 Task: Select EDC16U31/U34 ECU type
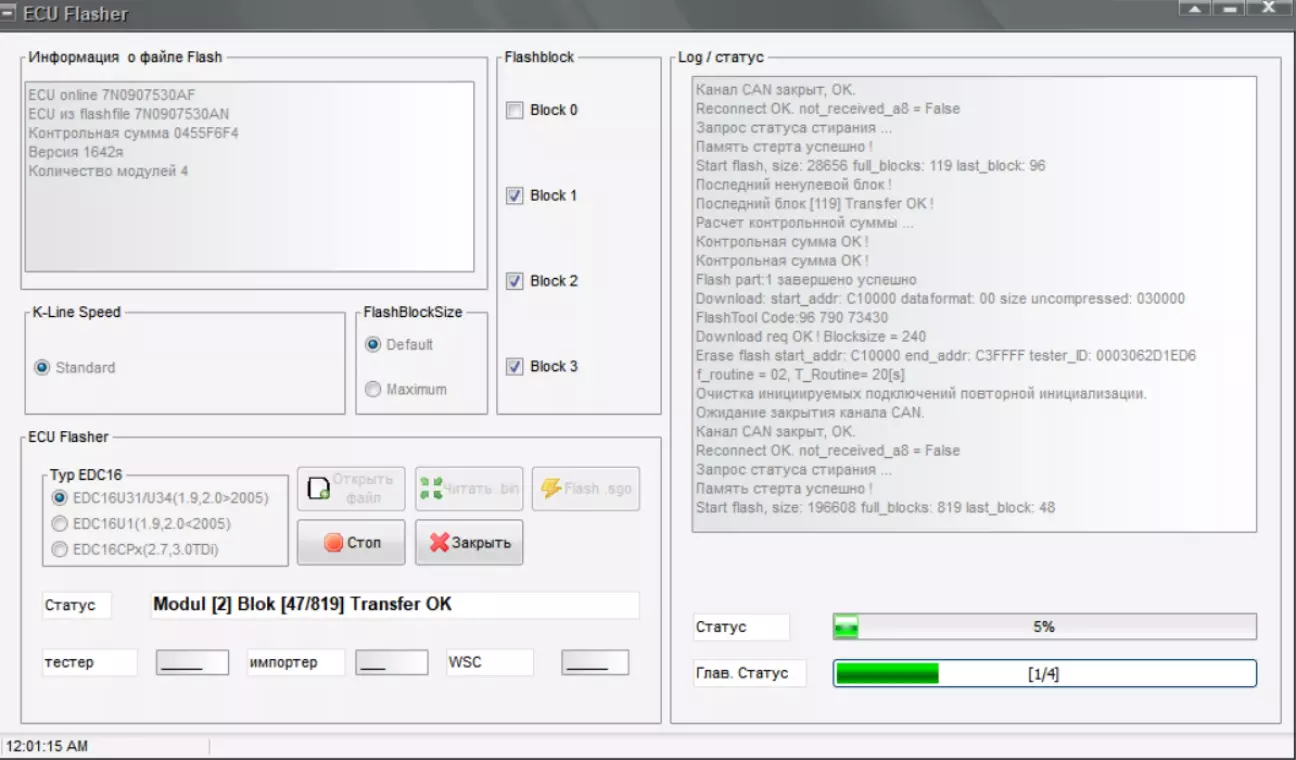60,498
